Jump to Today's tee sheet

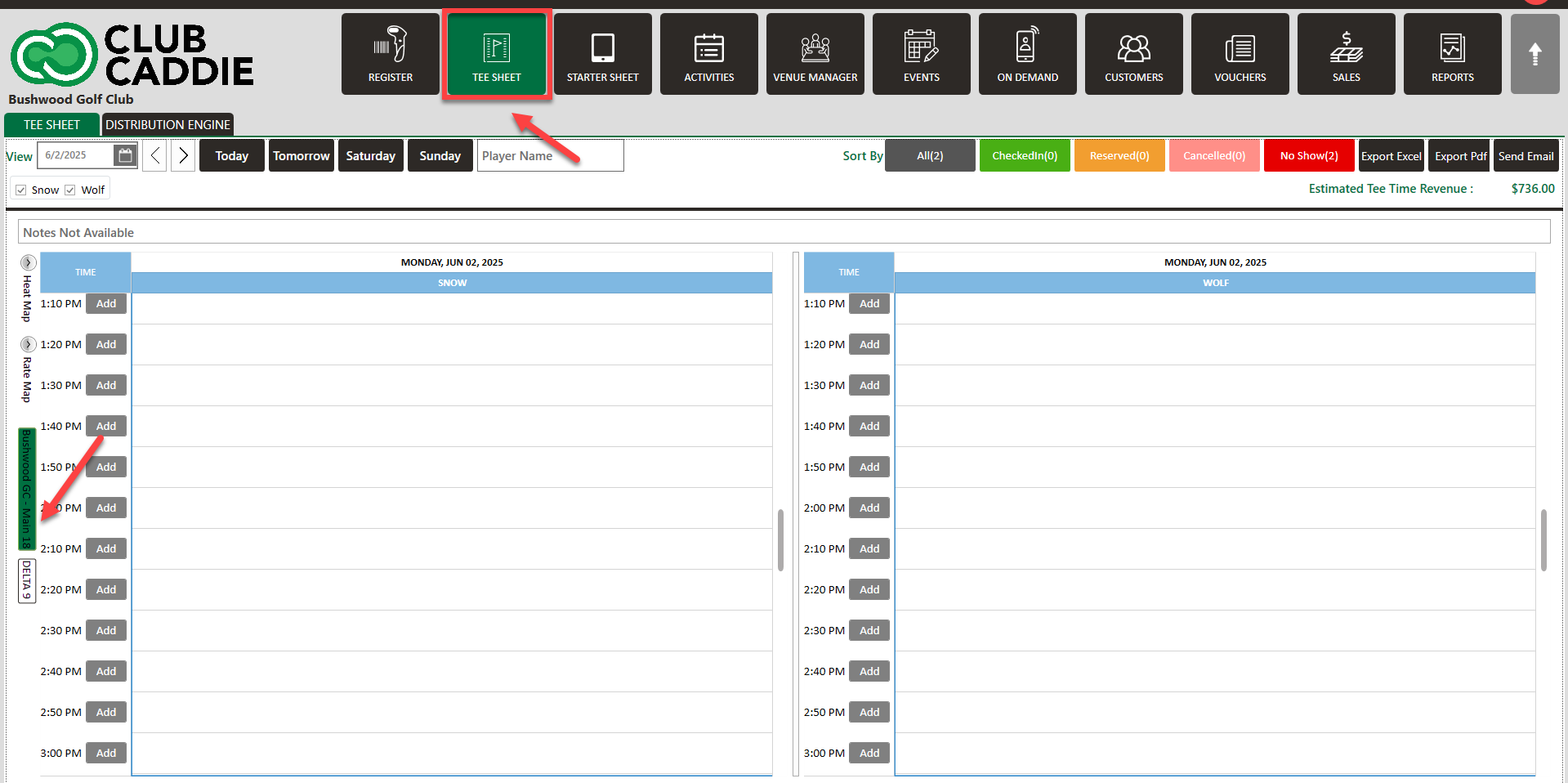pos(232,155)
